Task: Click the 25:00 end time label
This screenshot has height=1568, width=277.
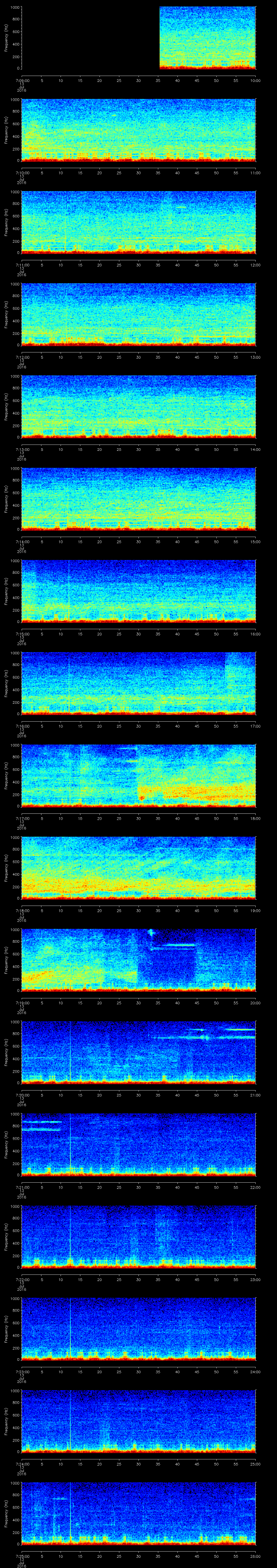Action: coord(256,1464)
